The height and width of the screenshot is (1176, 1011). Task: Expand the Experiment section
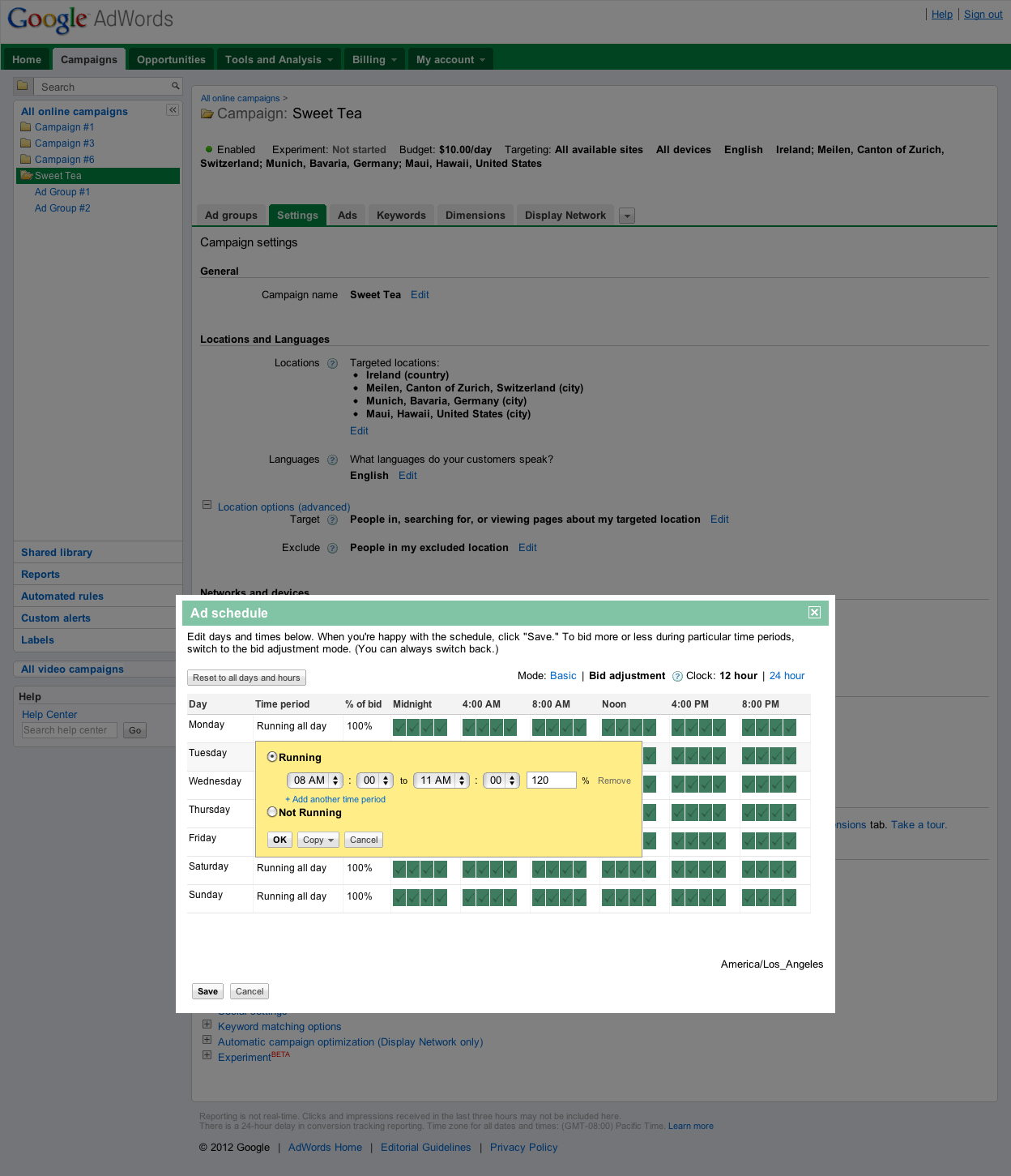(207, 1055)
